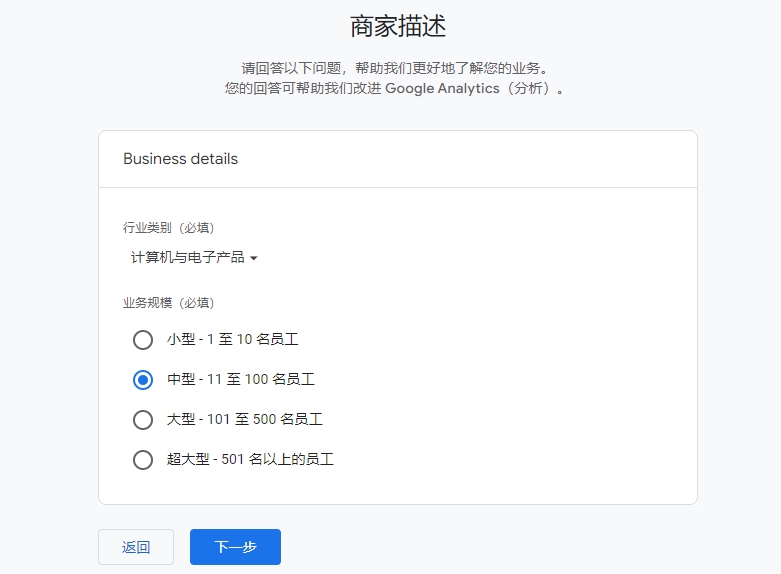Viewport: 781px width, 574px height.
Task: Select the 小型 1 至 10 名员工 radio button
Action: pos(143,340)
